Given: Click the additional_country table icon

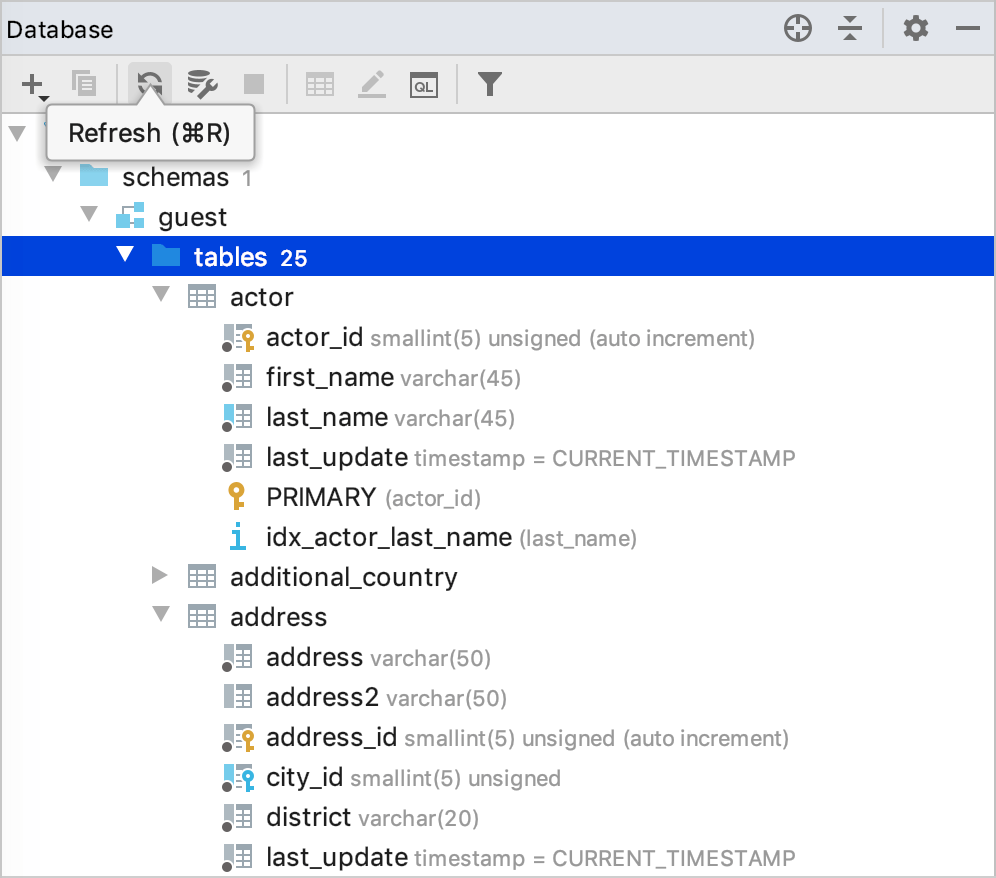Looking at the screenshot, I should click(x=202, y=576).
